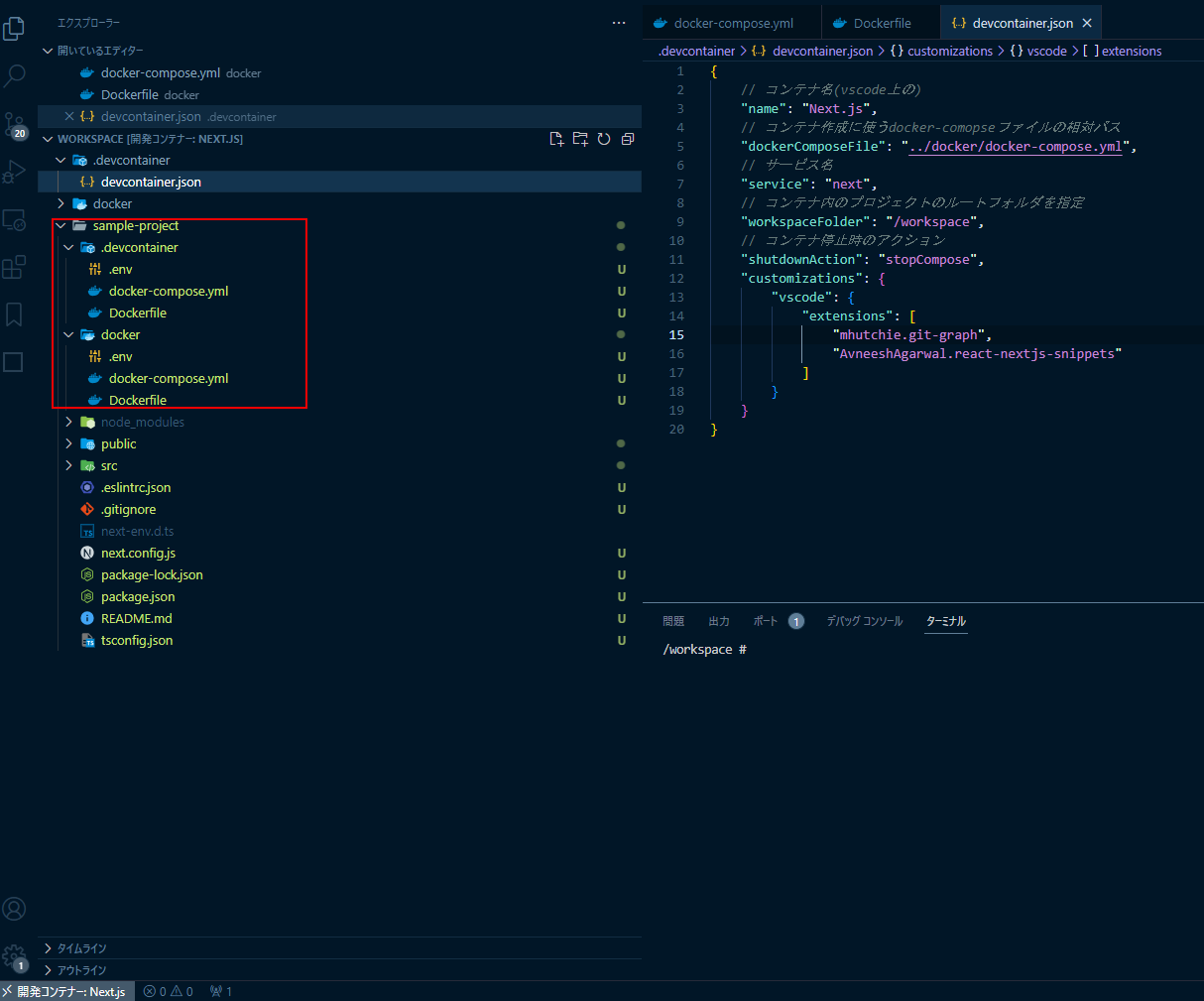Open docker-compose.yml from open editors list
The height and width of the screenshot is (1001, 1204).
340,72
